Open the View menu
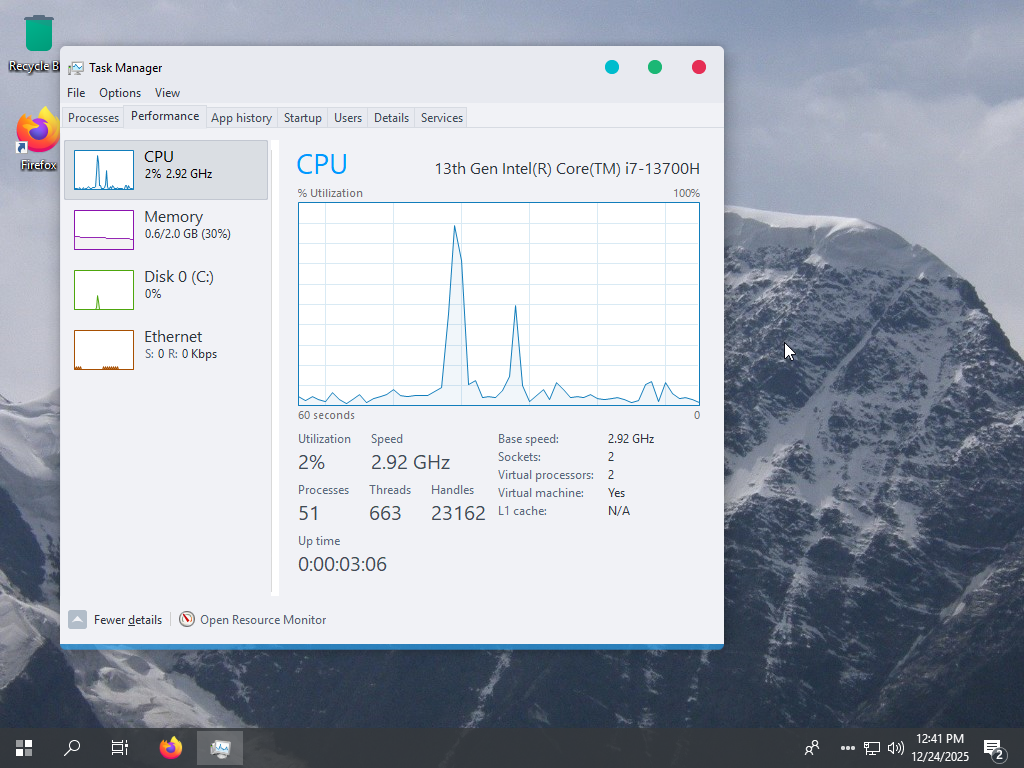Image resolution: width=1024 pixels, height=768 pixels. click(x=167, y=93)
